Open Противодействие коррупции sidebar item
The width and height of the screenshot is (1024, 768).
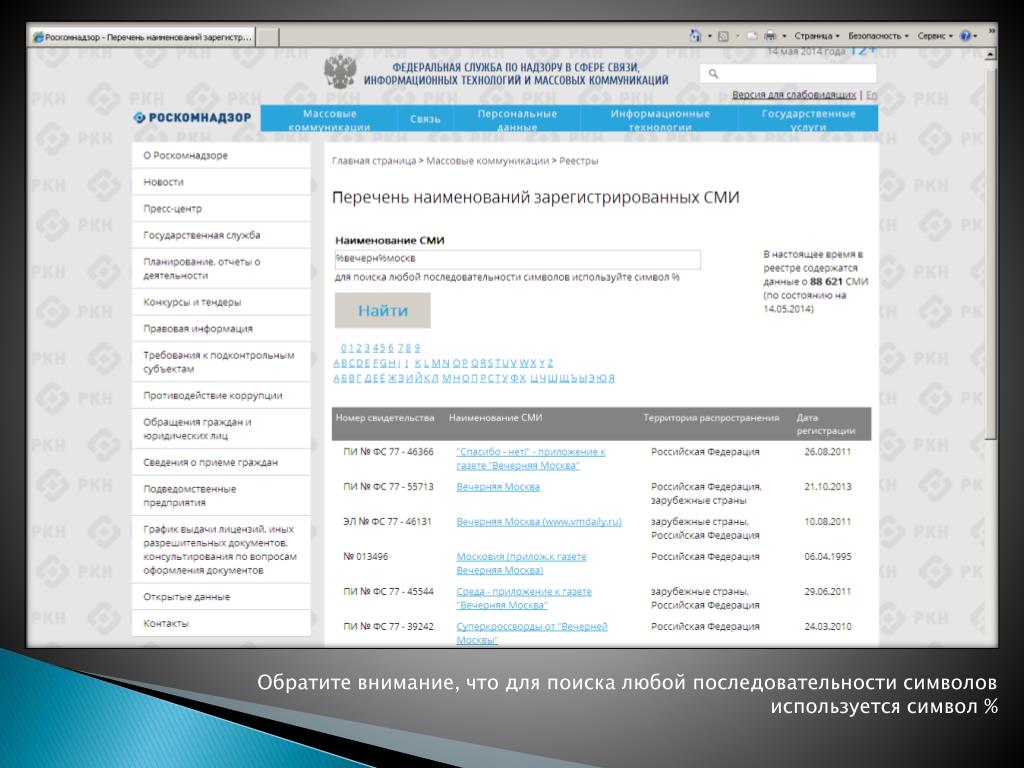(221, 396)
